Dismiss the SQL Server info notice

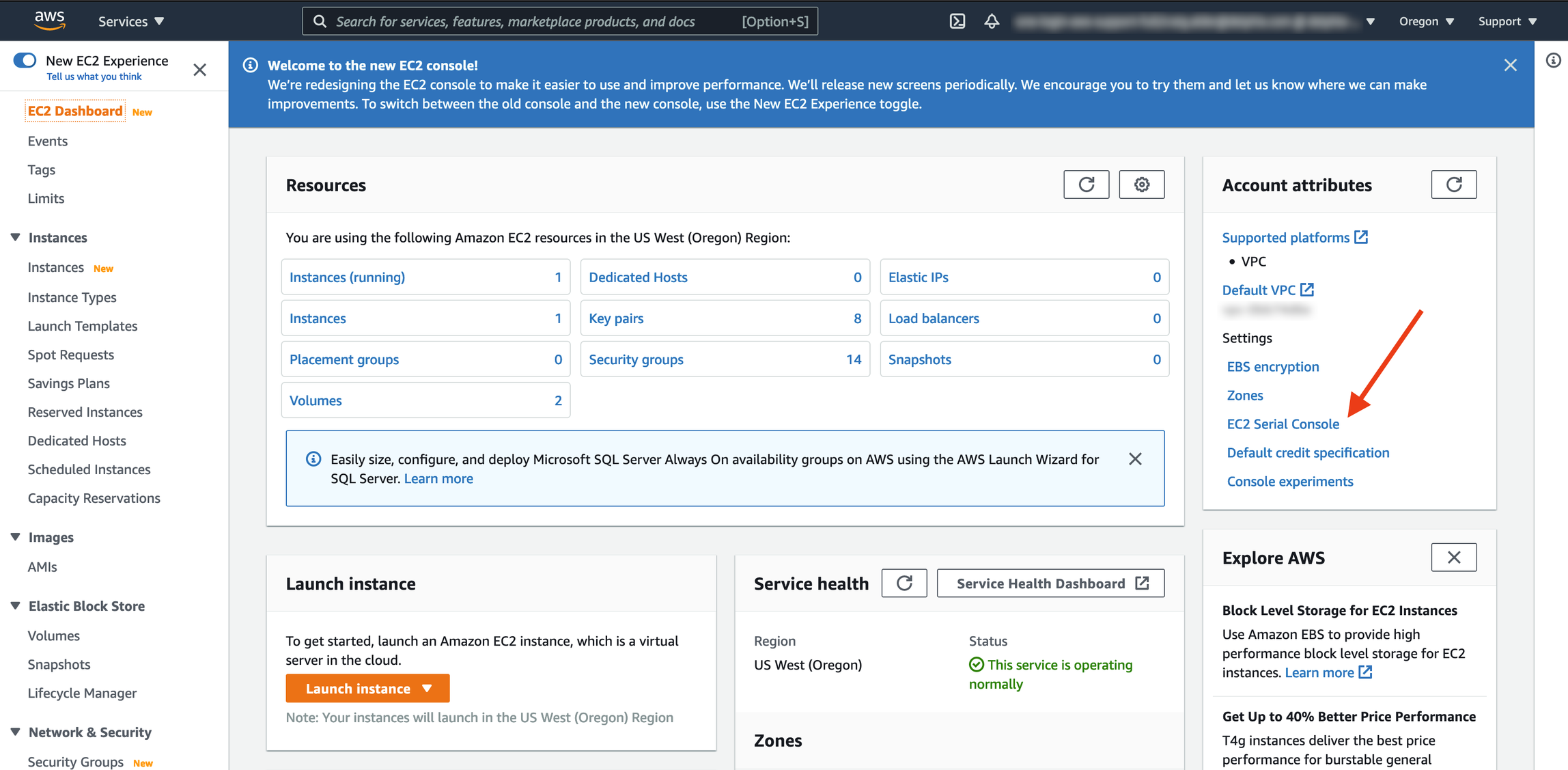1134,459
